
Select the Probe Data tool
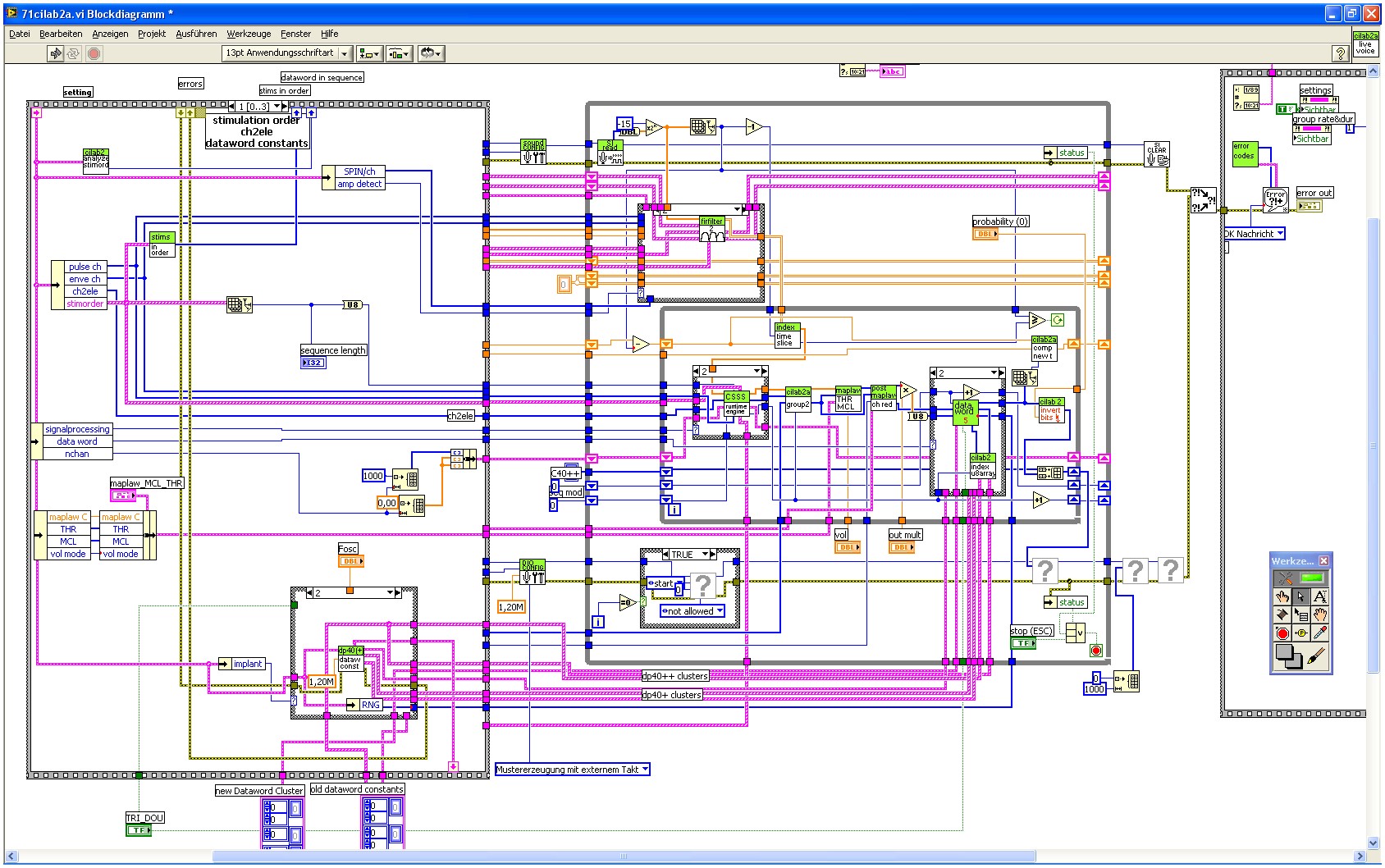coord(1301,633)
